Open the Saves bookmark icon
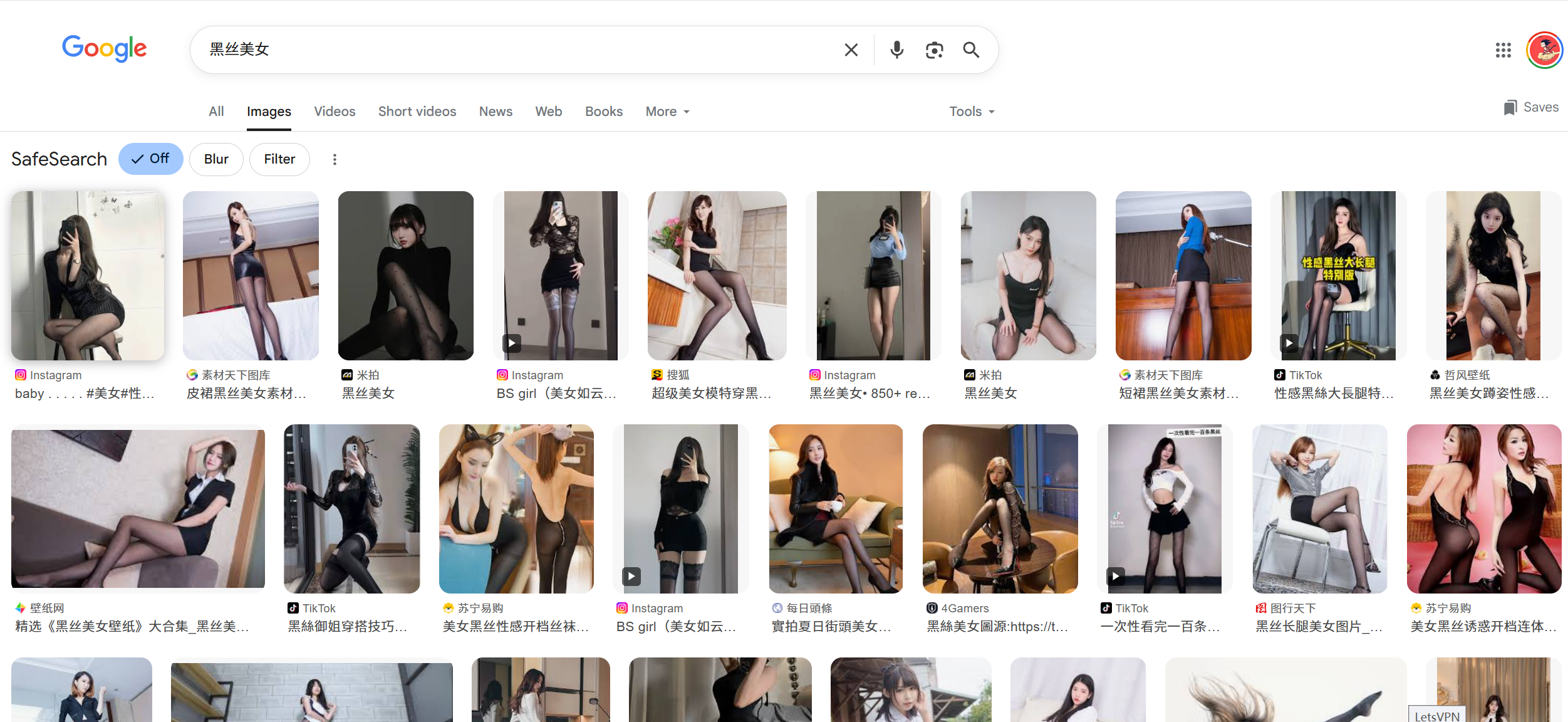1568x722 pixels. [x=1510, y=107]
